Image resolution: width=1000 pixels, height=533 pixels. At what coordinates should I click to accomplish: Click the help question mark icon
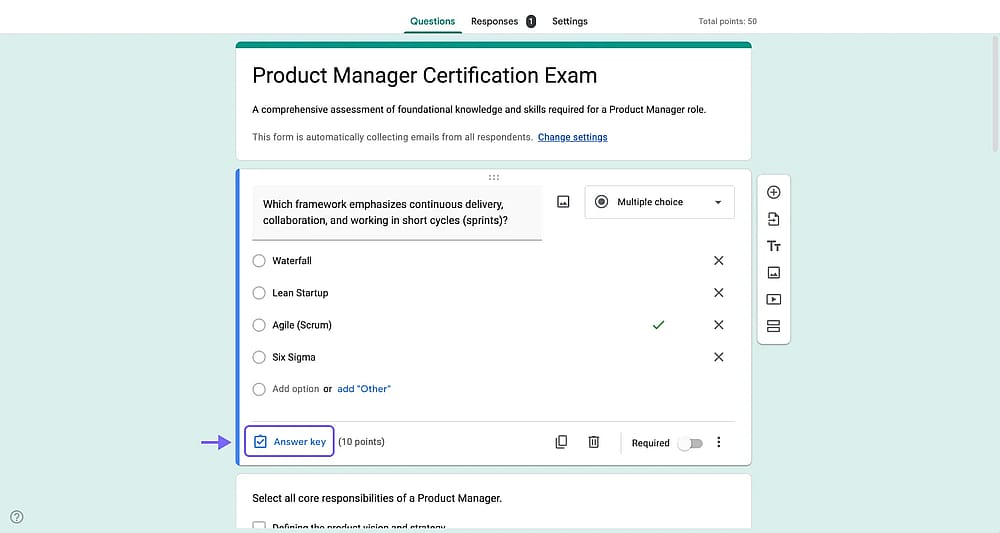point(17,517)
